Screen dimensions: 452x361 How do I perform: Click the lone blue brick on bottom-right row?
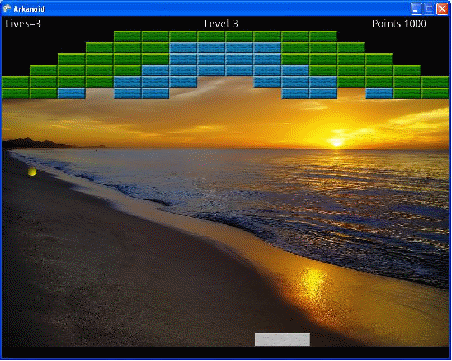click(x=379, y=93)
